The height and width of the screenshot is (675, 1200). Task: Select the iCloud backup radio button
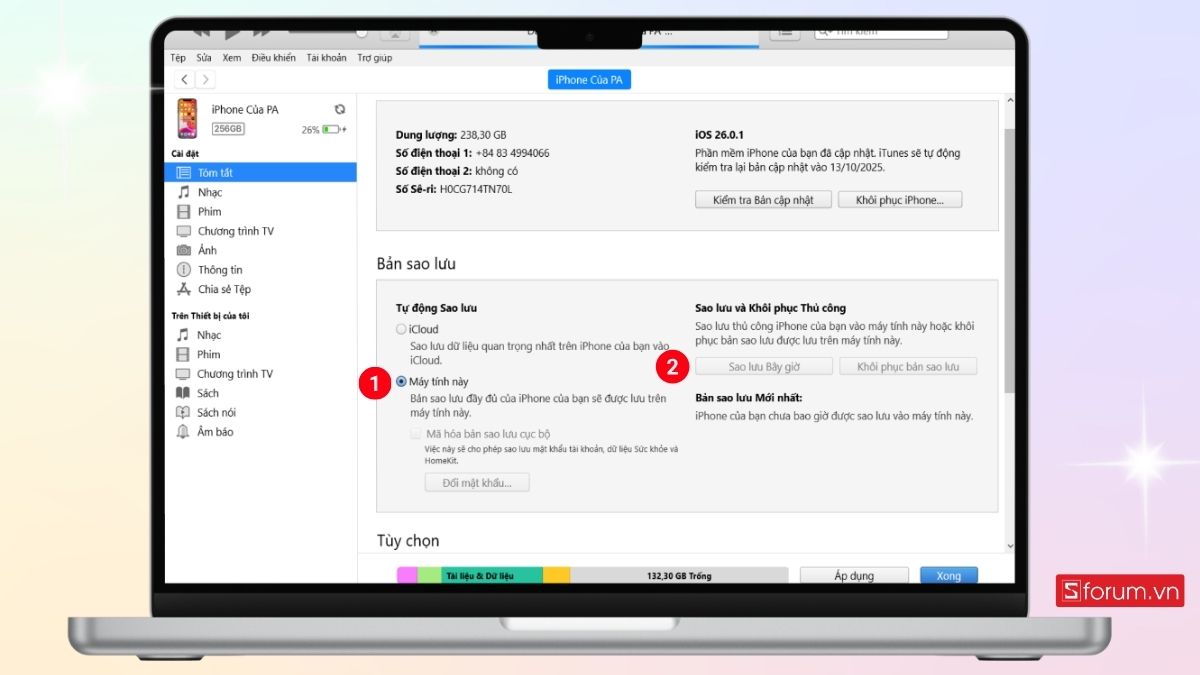[x=401, y=329]
